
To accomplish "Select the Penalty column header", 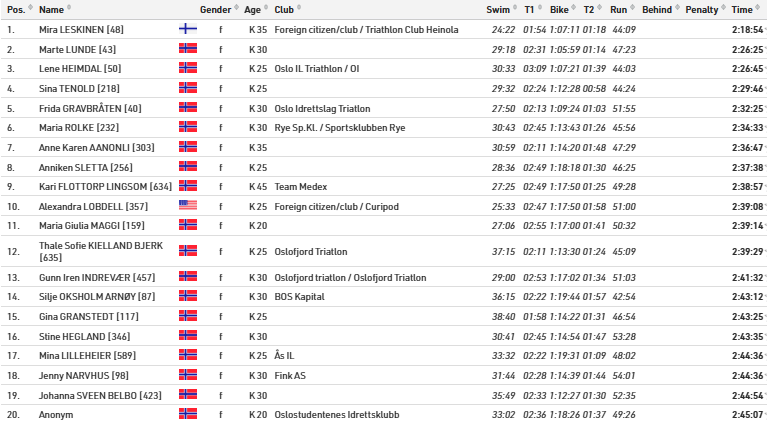I will point(700,9).
